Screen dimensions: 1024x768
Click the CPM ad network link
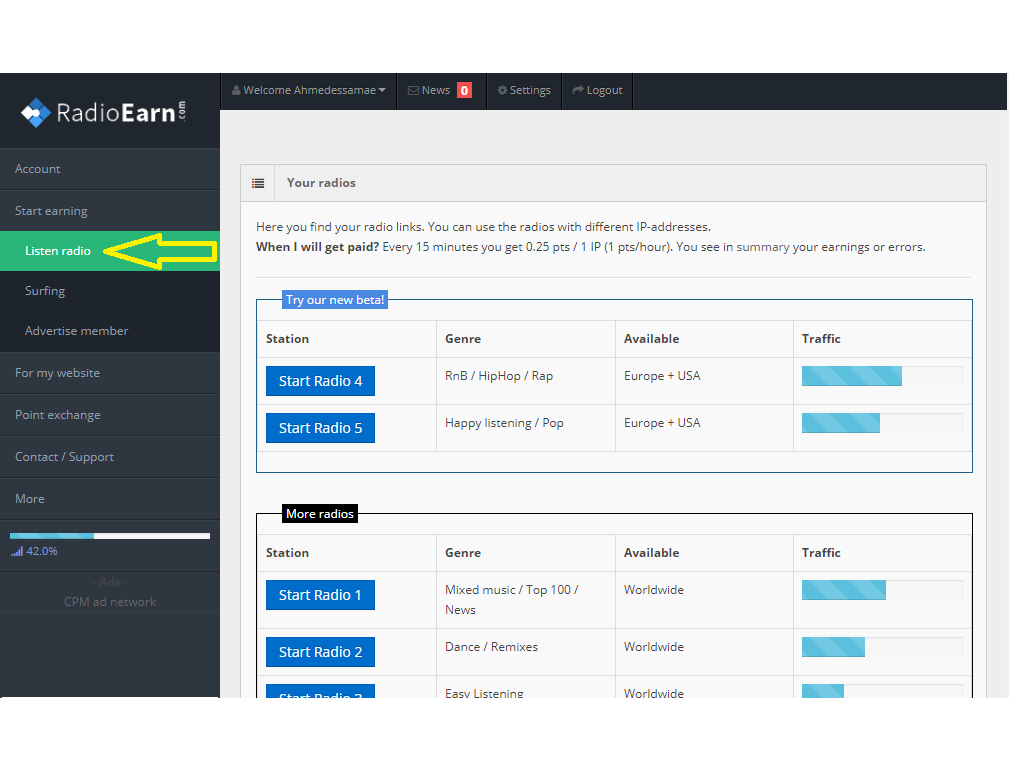[110, 602]
